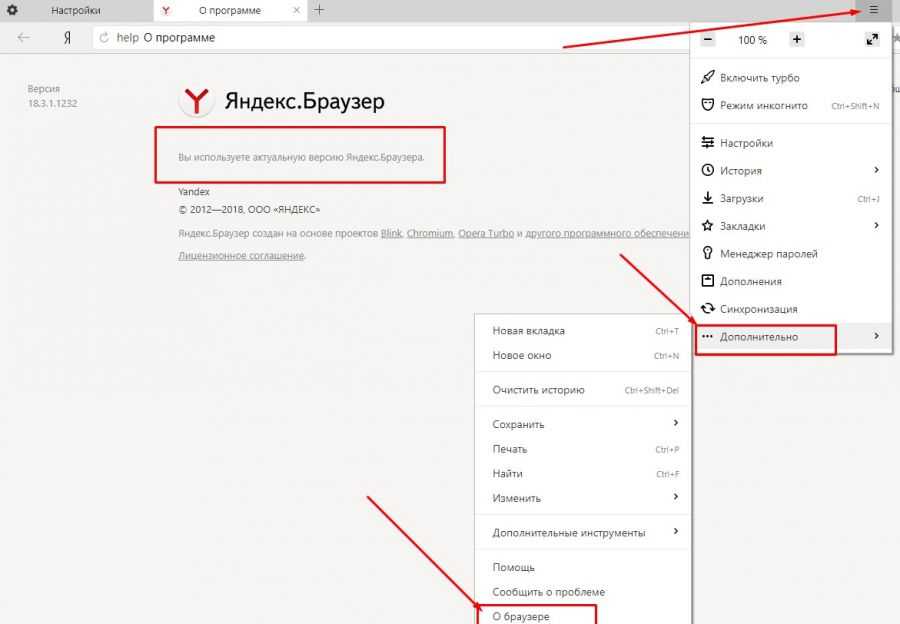Click the address bar field
Image resolution: width=900 pixels, height=624 pixels.
(x=390, y=38)
